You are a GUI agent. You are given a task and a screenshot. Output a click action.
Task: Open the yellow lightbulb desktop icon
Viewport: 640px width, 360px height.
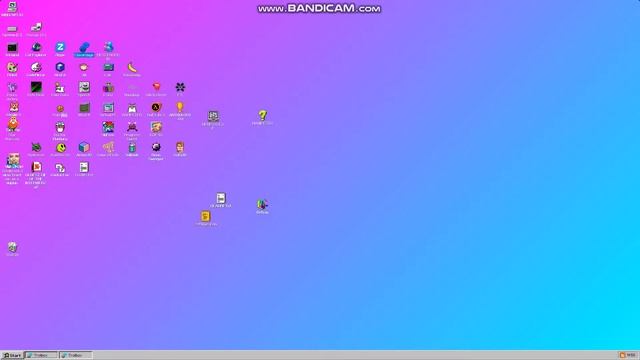coord(180,107)
